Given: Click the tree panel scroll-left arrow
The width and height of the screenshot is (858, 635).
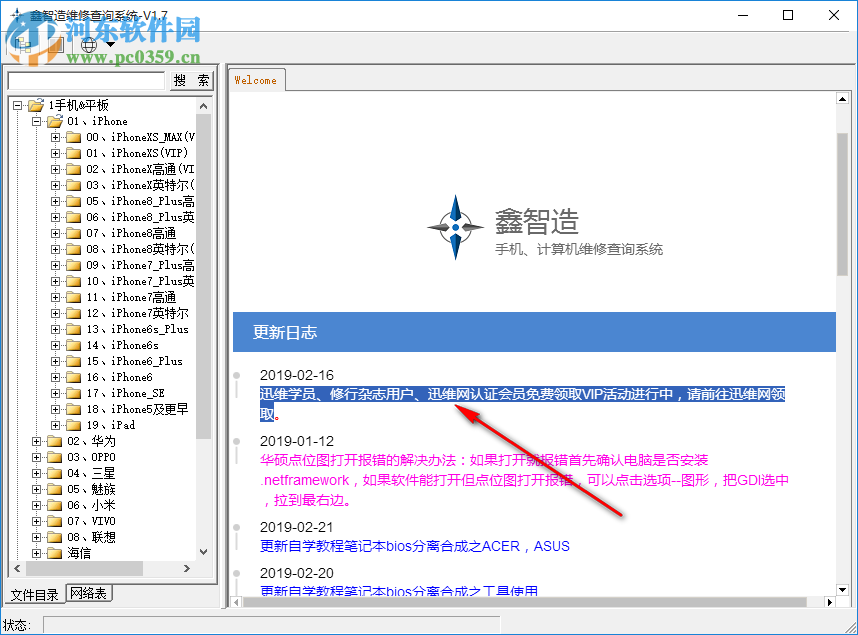Looking at the screenshot, I should tap(17, 568).
